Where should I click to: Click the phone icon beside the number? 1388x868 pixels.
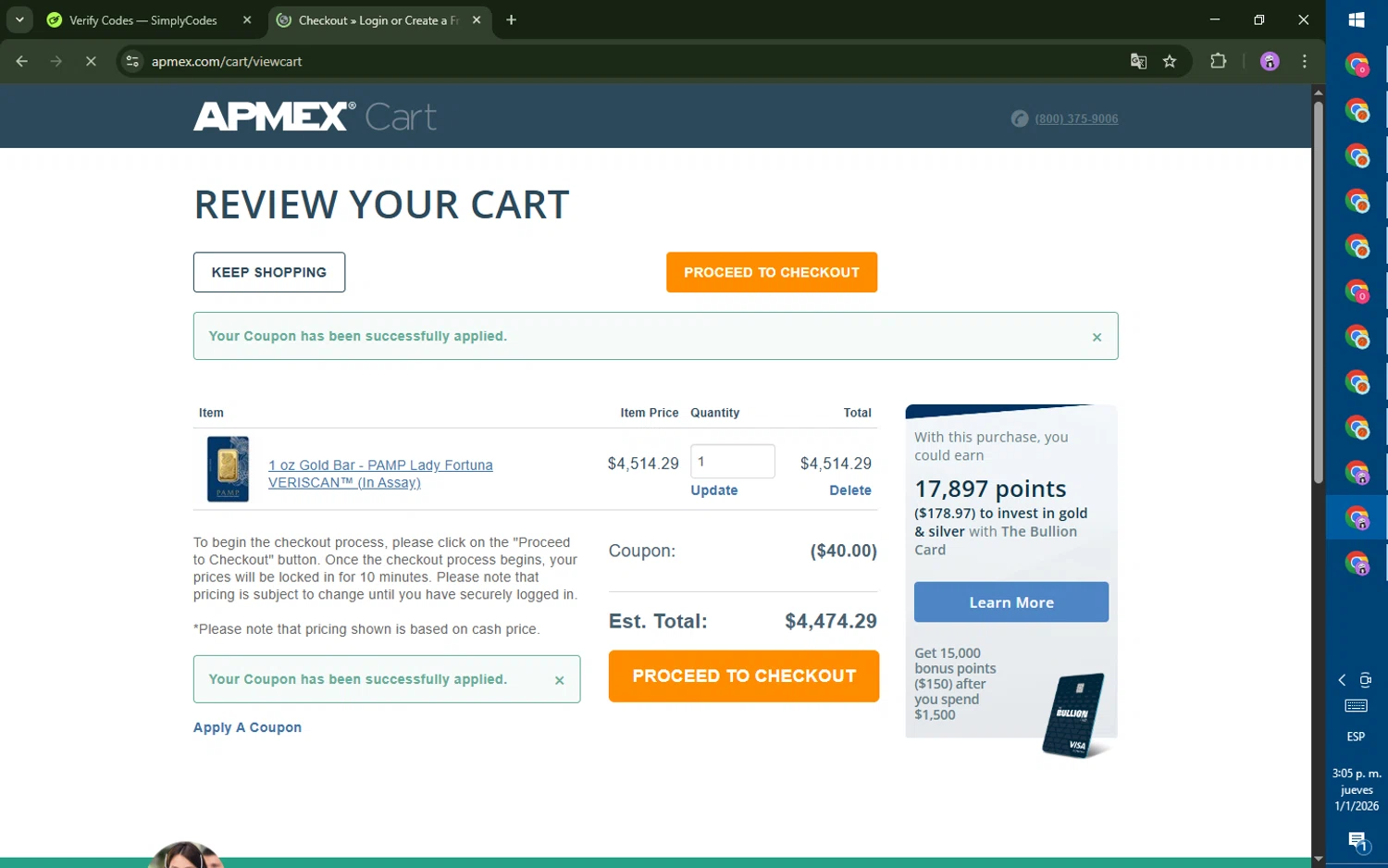(x=1019, y=118)
